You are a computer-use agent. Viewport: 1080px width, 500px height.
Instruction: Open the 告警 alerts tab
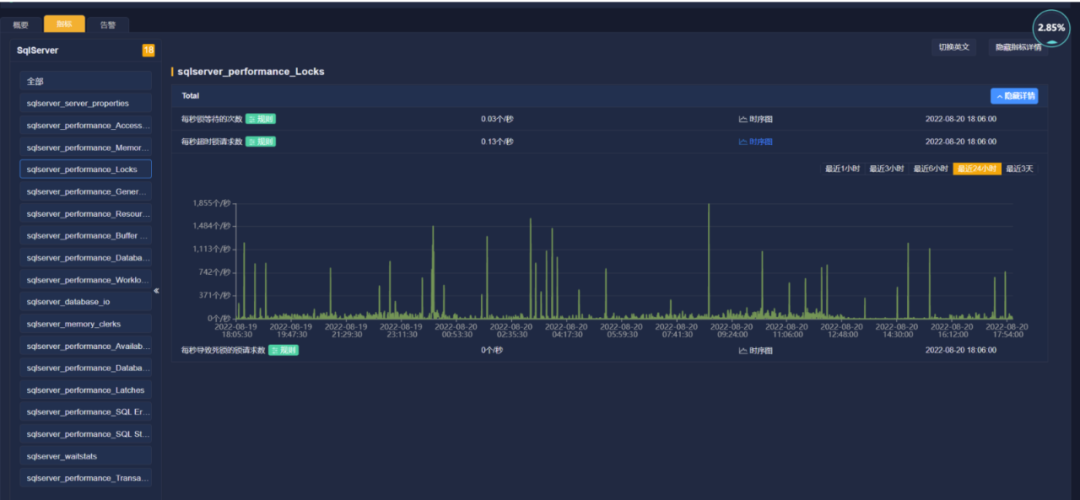108,25
